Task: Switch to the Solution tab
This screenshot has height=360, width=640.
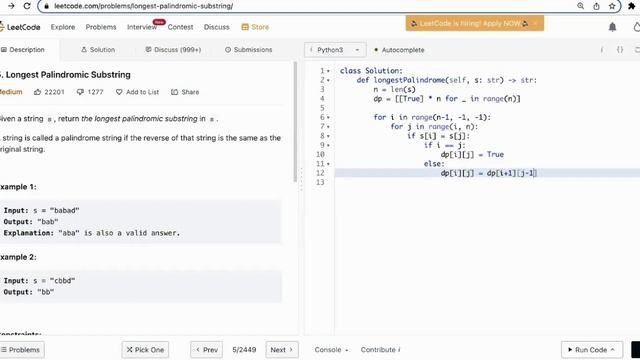Action: click(98, 49)
